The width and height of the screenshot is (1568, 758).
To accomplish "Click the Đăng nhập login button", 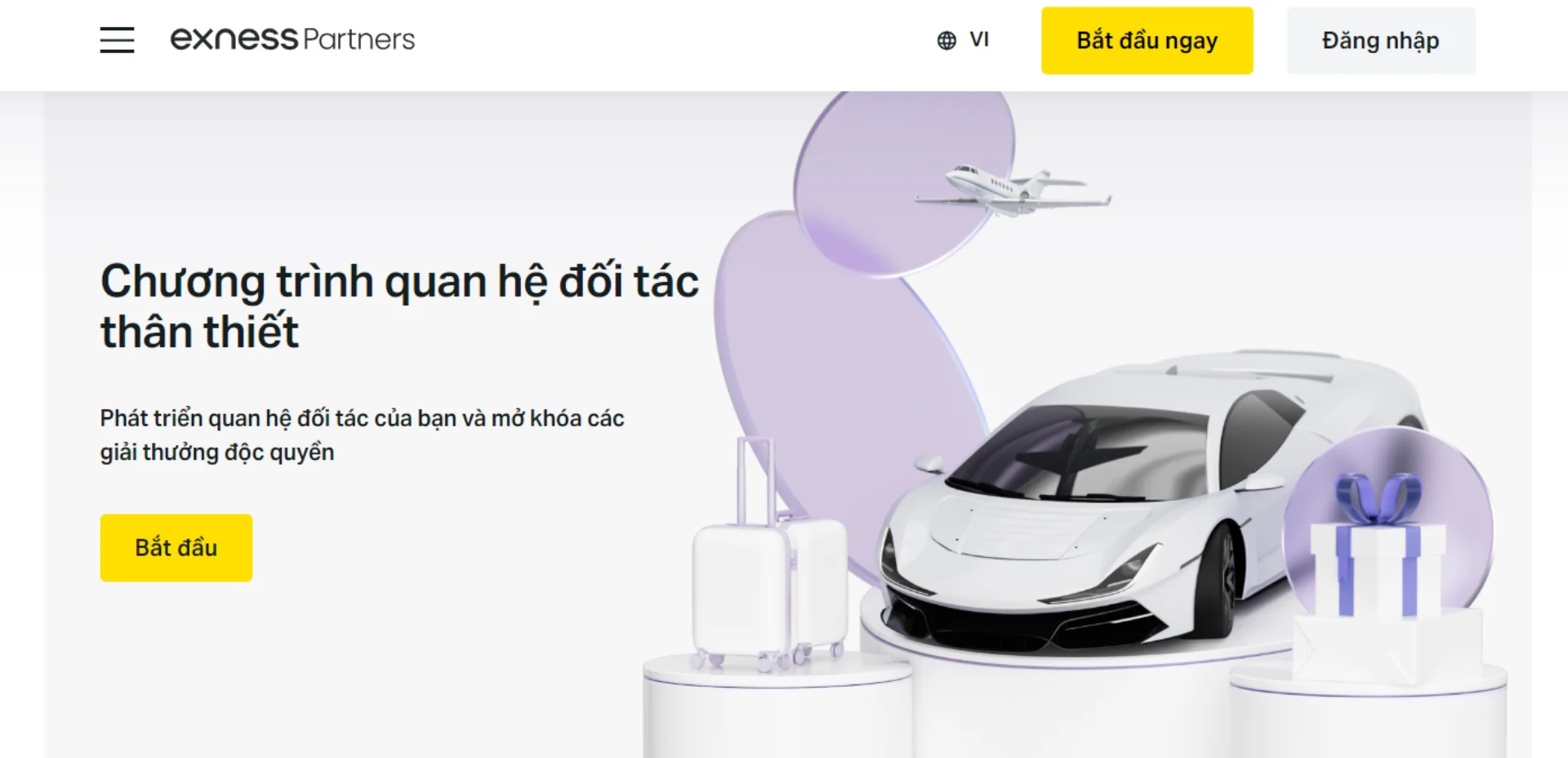I will tap(1381, 41).
